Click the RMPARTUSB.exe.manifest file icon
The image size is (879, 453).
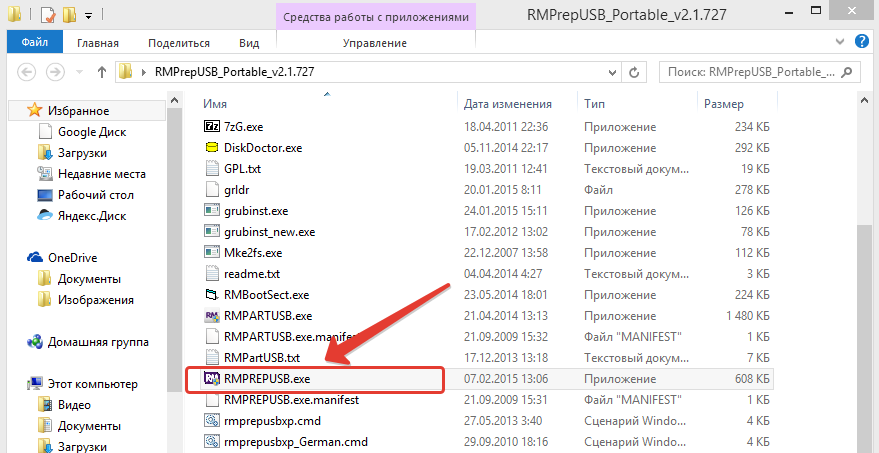point(211,337)
